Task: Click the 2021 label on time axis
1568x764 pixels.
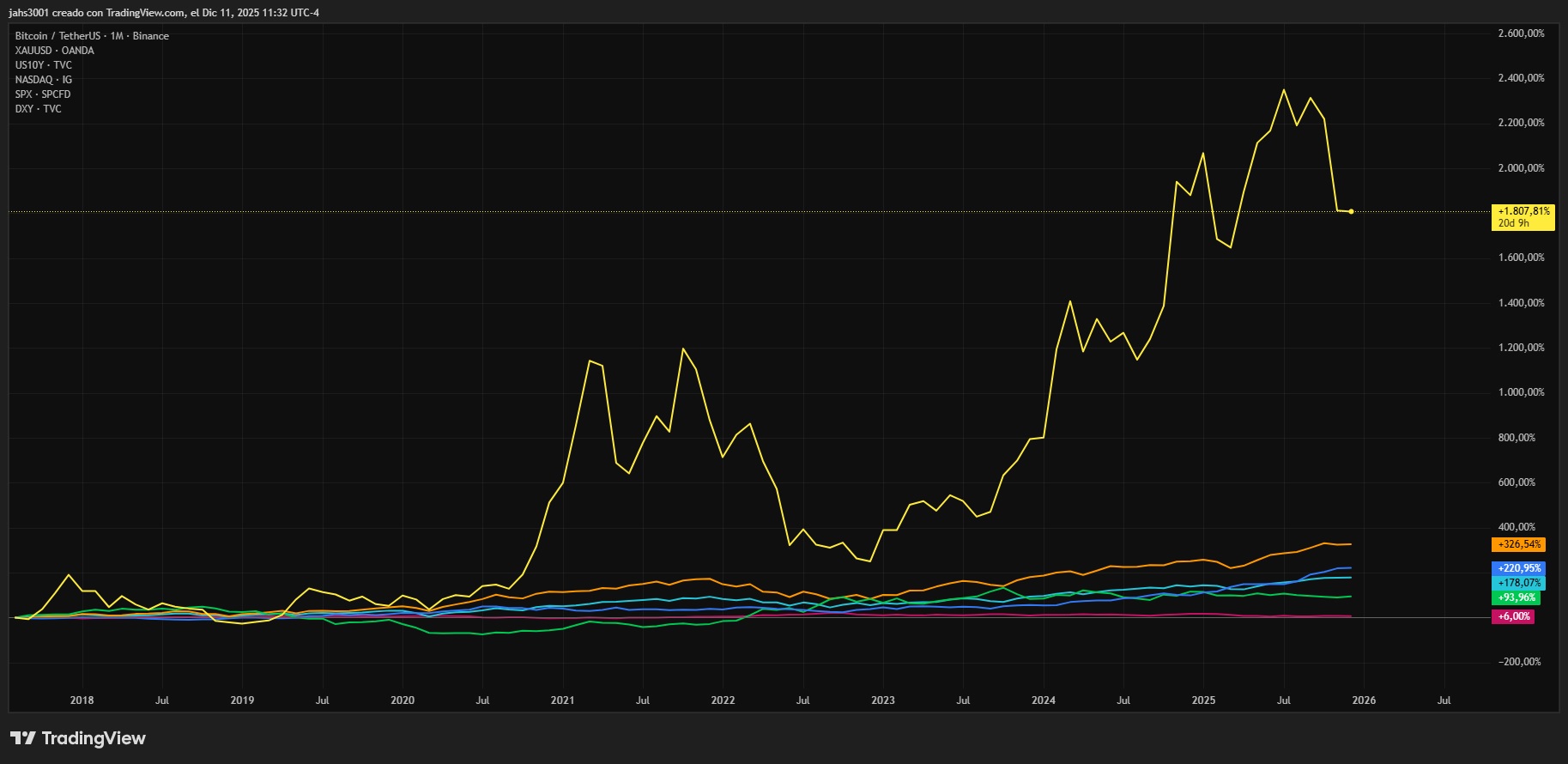Action: pyautogui.click(x=562, y=700)
